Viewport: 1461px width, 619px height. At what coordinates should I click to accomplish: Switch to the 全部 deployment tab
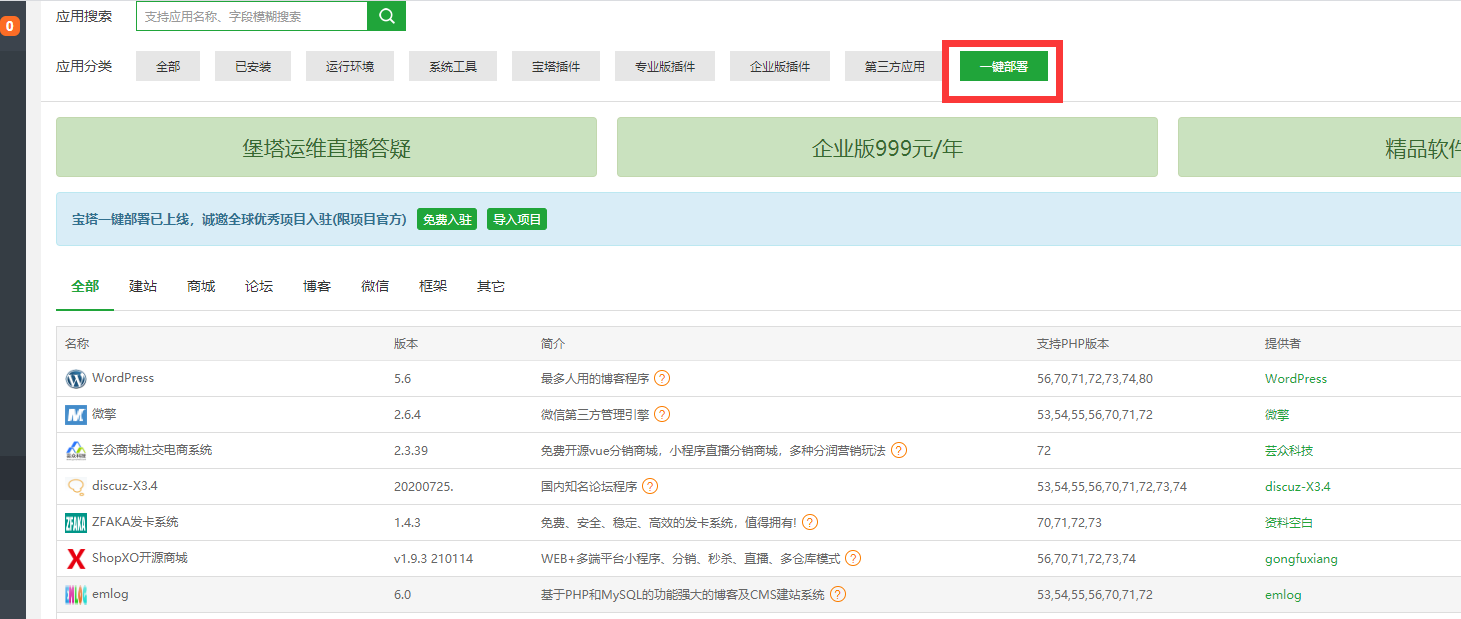tap(85, 286)
